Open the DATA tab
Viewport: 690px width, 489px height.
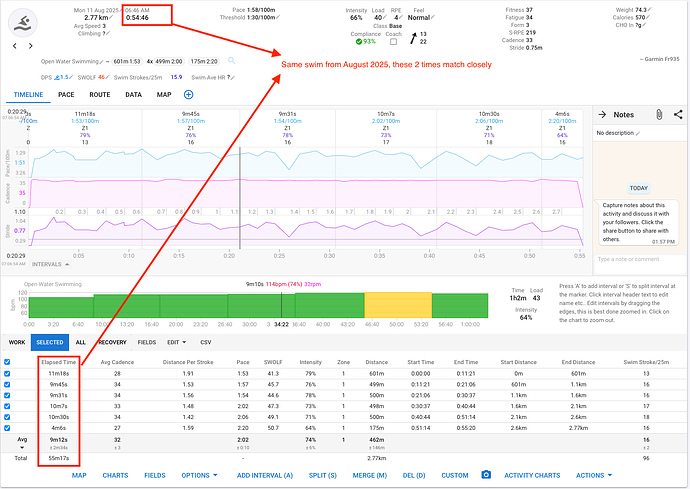point(133,95)
